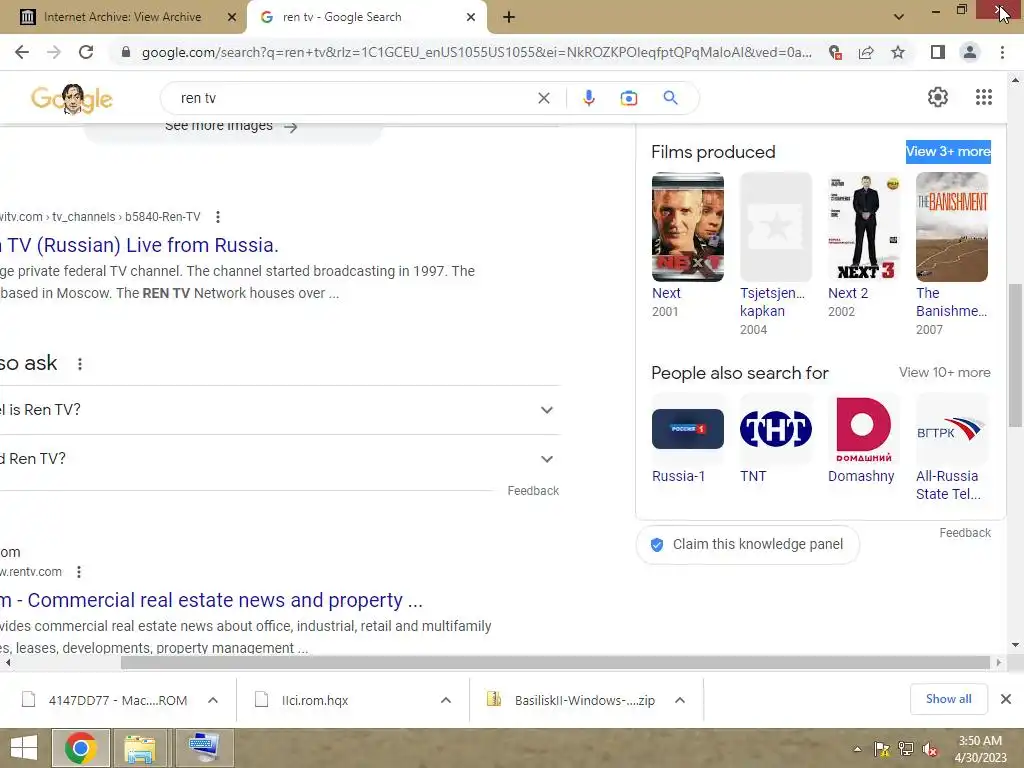
Task: Open the Next 2001 film poster
Action: point(688,227)
